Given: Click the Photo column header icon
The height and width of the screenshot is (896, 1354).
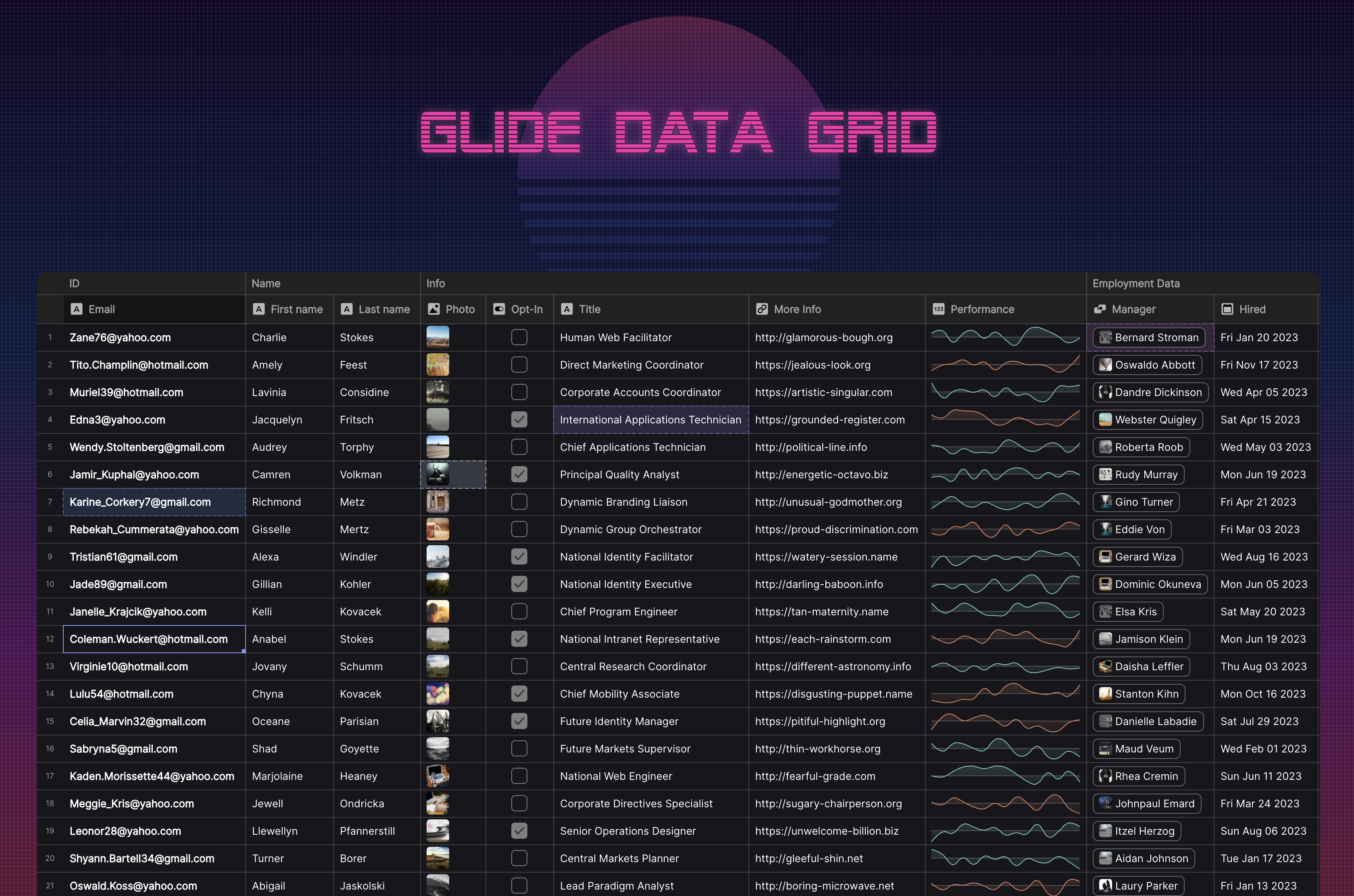Looking at the screenshot, I should (x=433, y=309).
